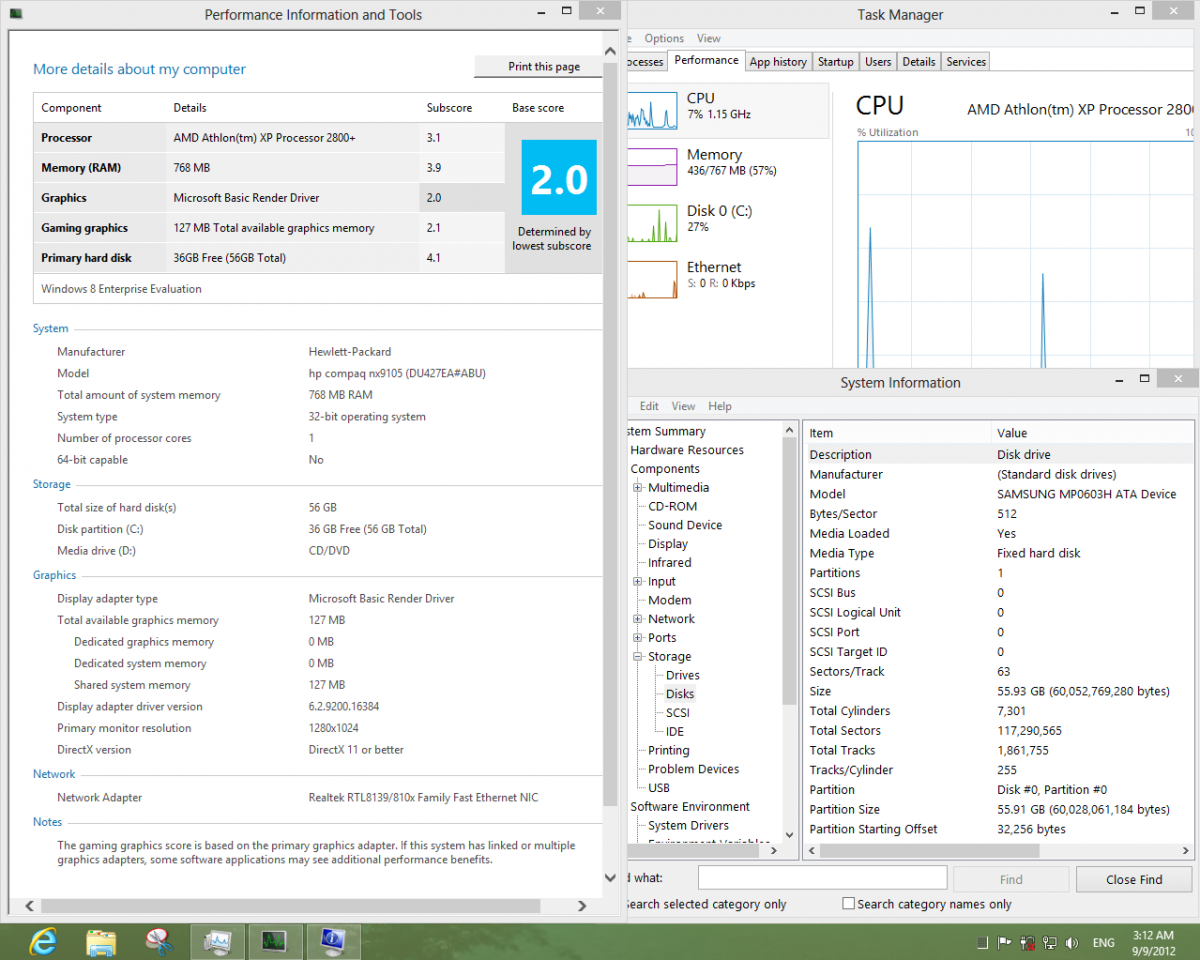Select Drives under Storage in tree
This screenshot has height=960, width=1200.
pyautogui.click(x=682, y=676)
